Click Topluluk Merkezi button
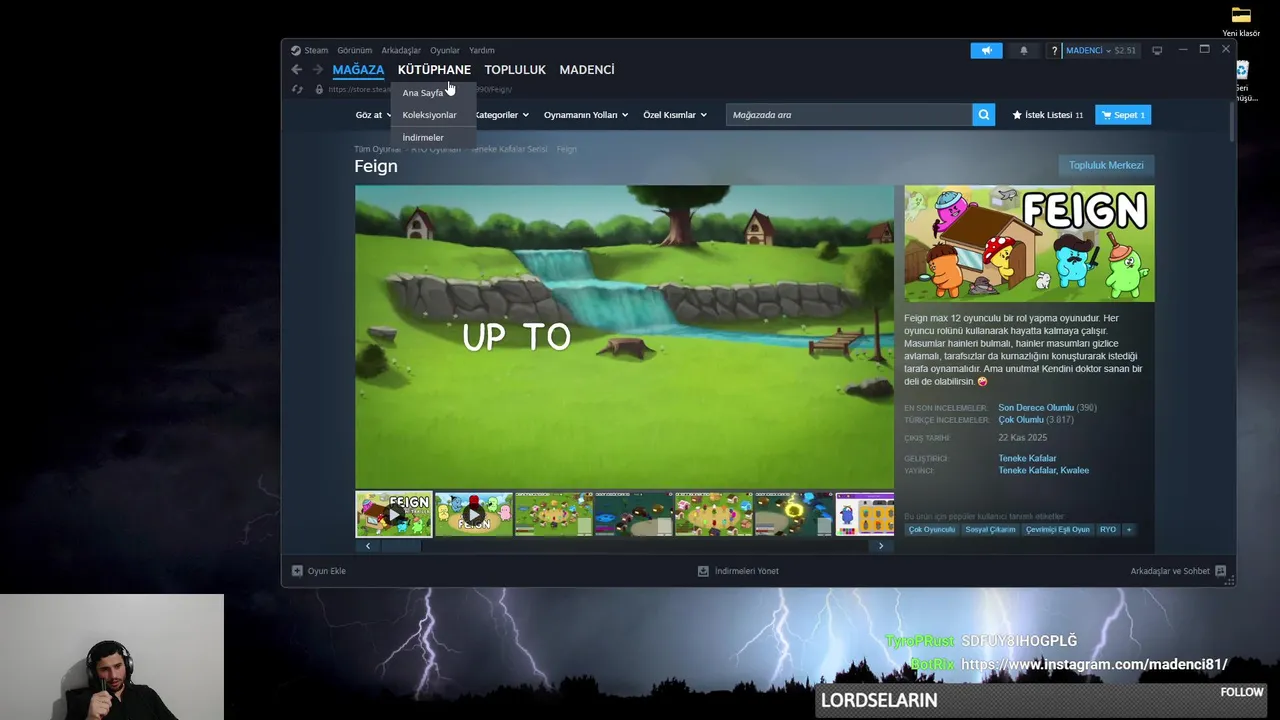1280x720 pixels. coord(1106,165)
